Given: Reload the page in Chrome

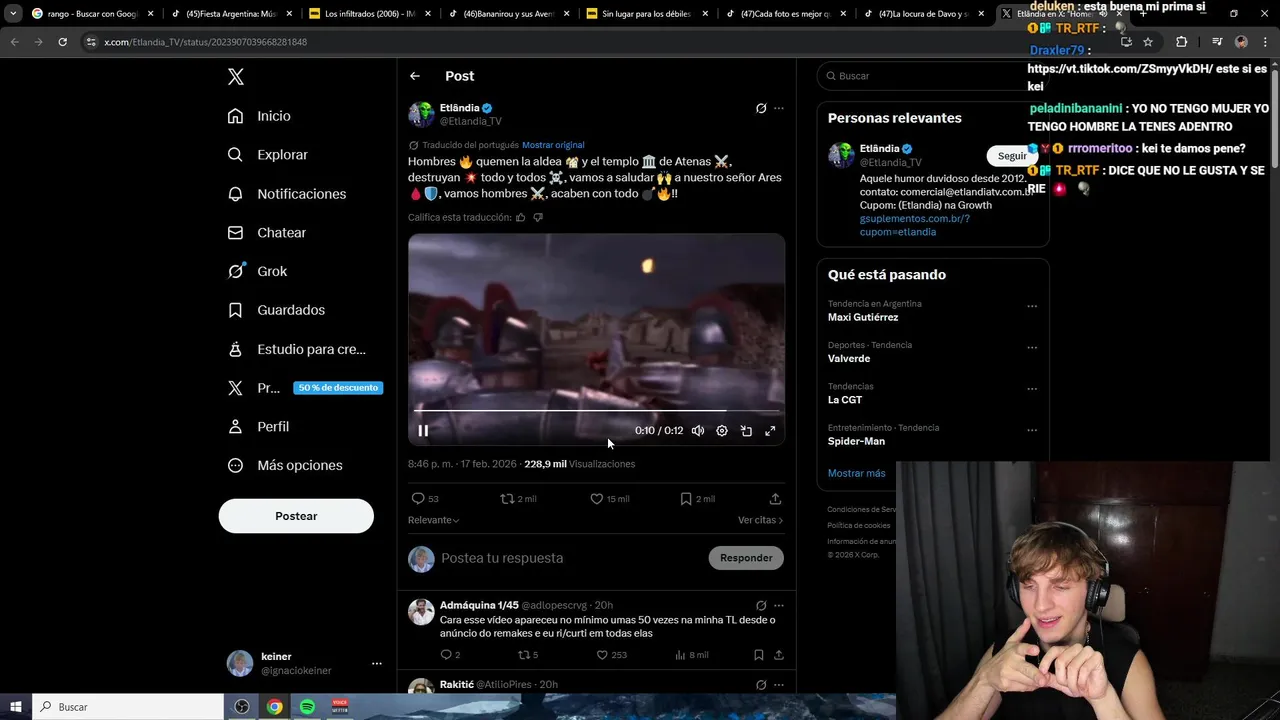Looking at the screenshot, I should 62,42.
